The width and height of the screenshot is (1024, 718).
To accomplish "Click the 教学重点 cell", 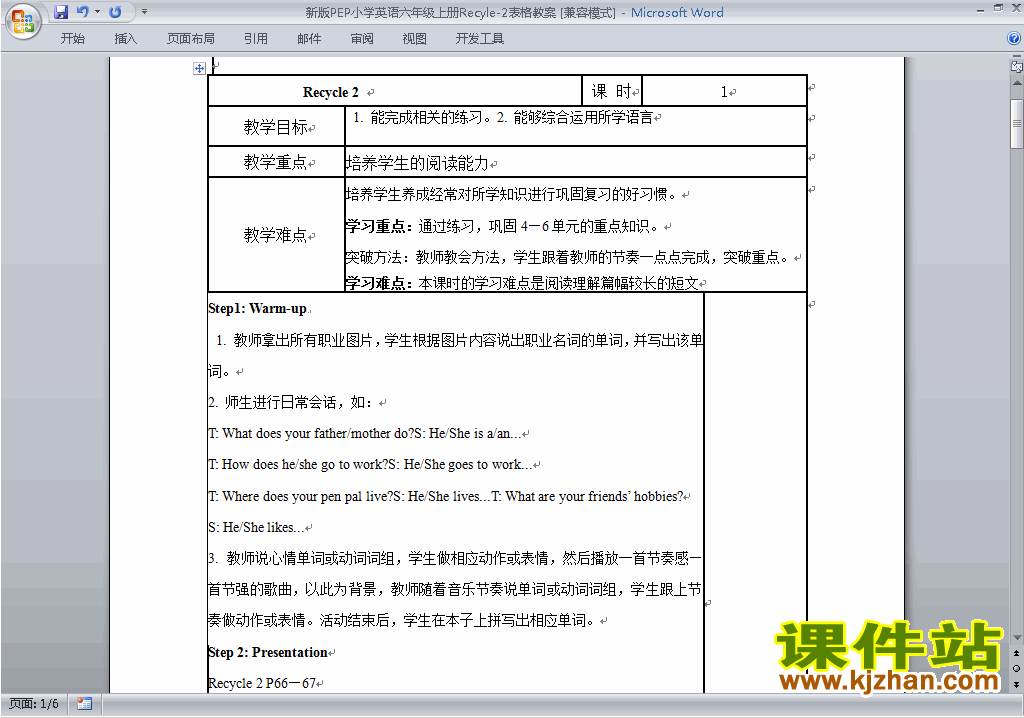I will 276,162.
